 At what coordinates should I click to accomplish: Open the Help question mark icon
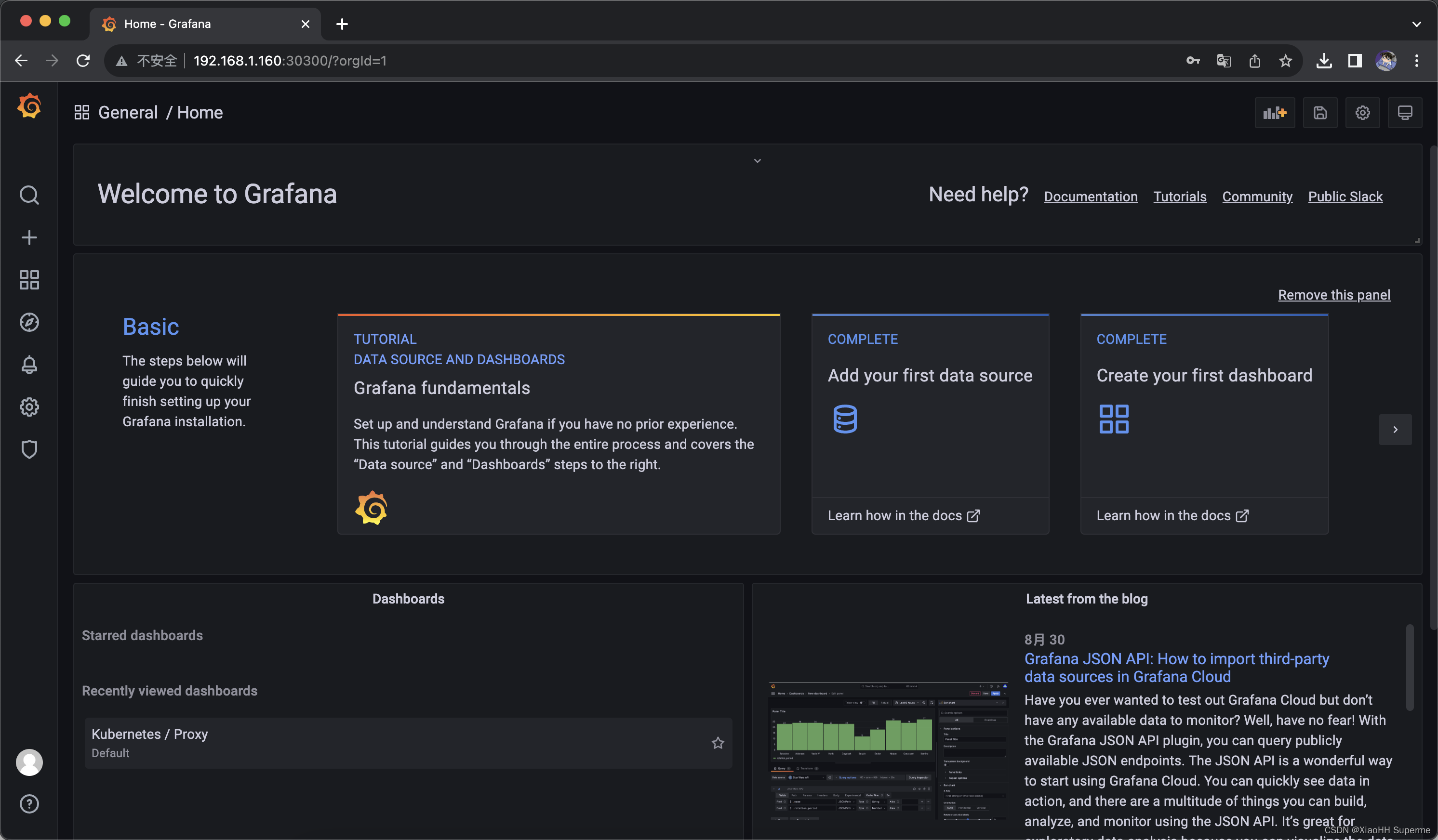[29, 803]
